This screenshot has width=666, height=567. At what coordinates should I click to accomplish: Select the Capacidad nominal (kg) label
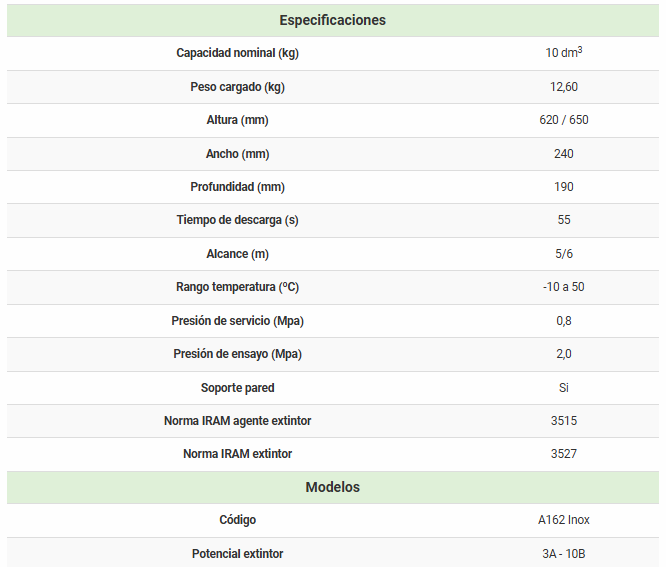coord(237,53)
